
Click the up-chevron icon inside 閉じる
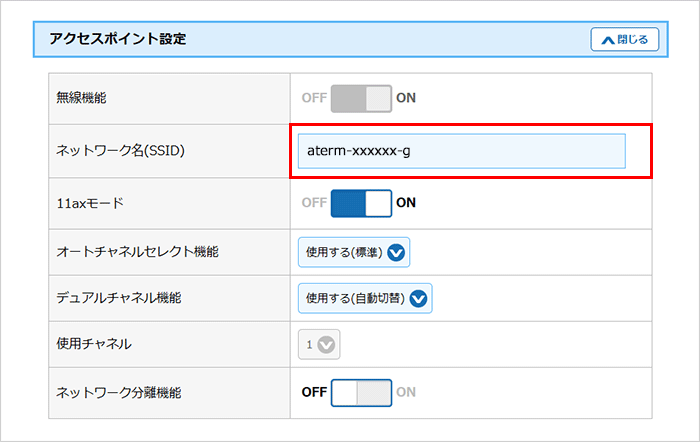click(607, 41)
